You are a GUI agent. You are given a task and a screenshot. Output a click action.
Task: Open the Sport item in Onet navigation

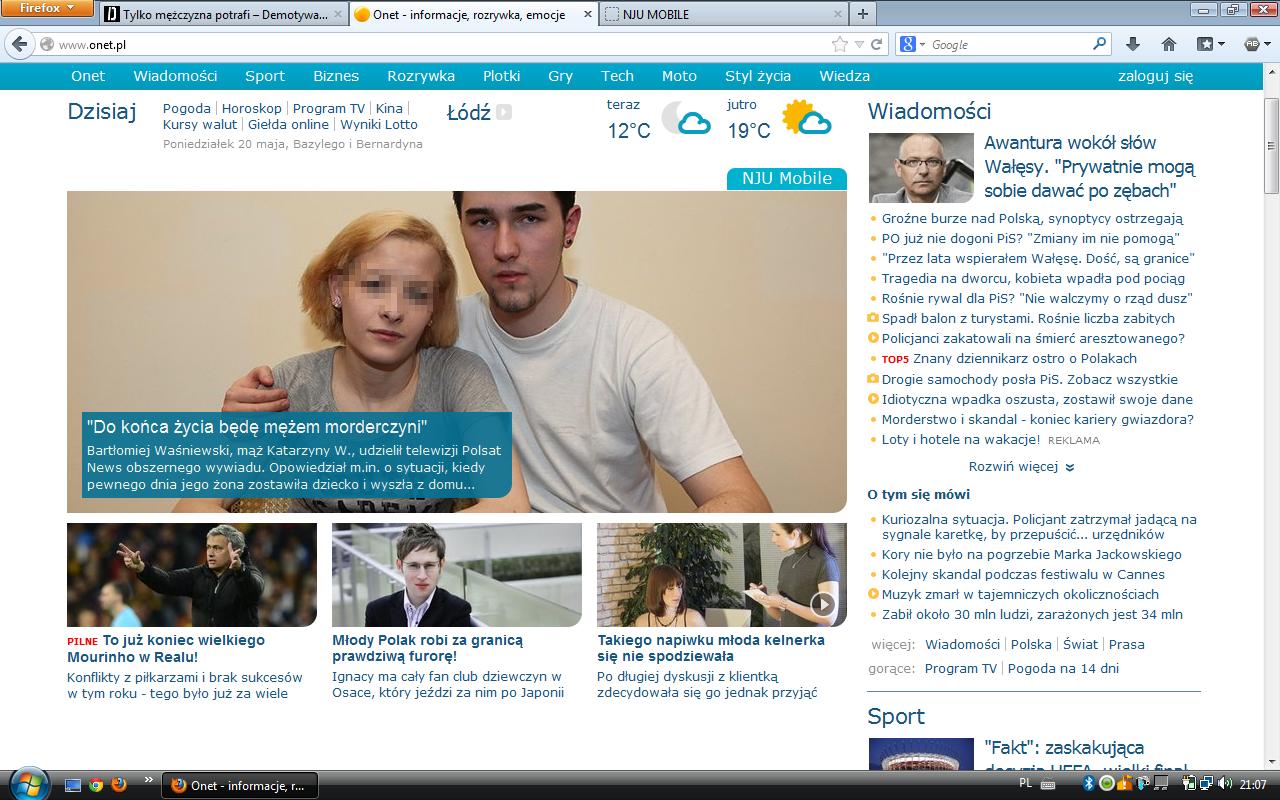(264, 76)
